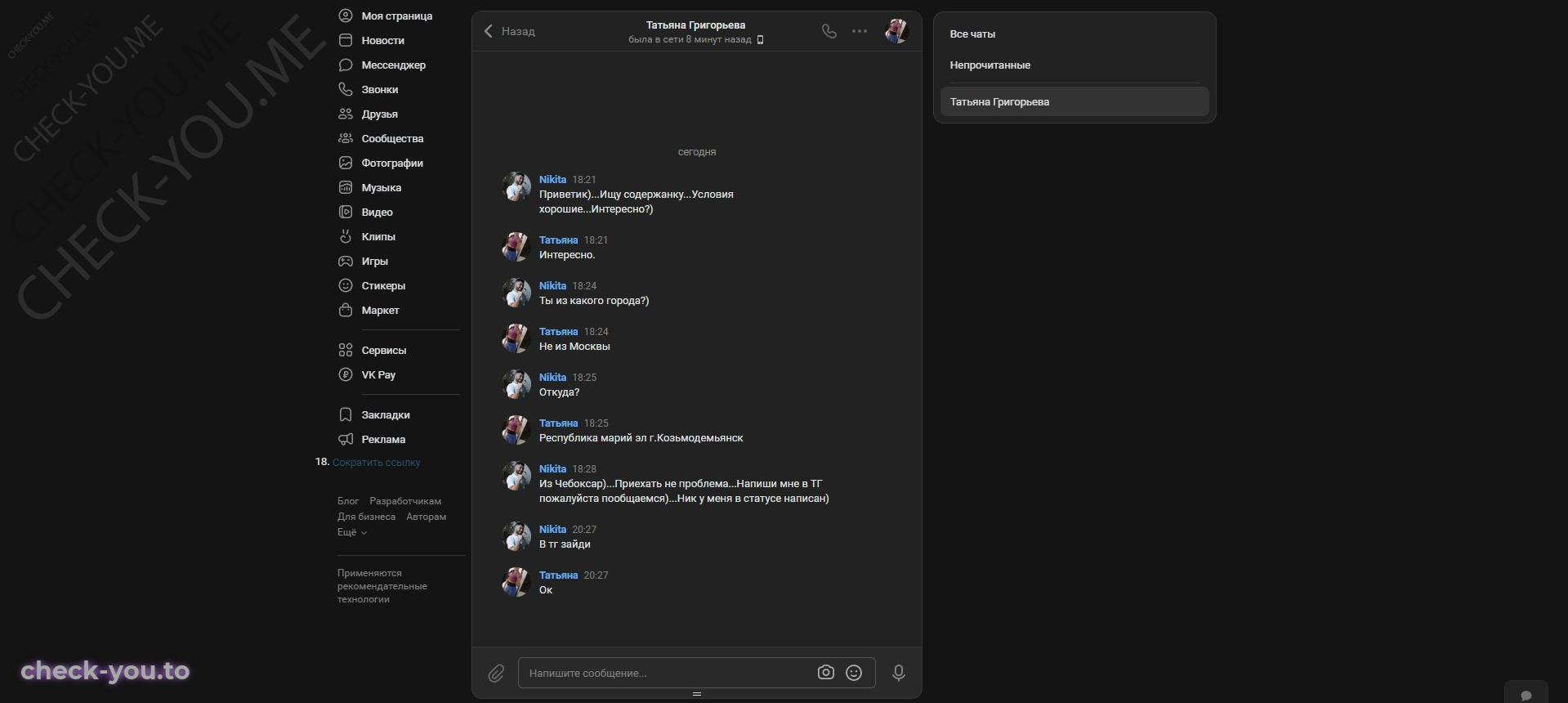Click Татьяна's avatar on the 18:25 message
Viewport: 1568px width, 703px height.
pos(516,430)
